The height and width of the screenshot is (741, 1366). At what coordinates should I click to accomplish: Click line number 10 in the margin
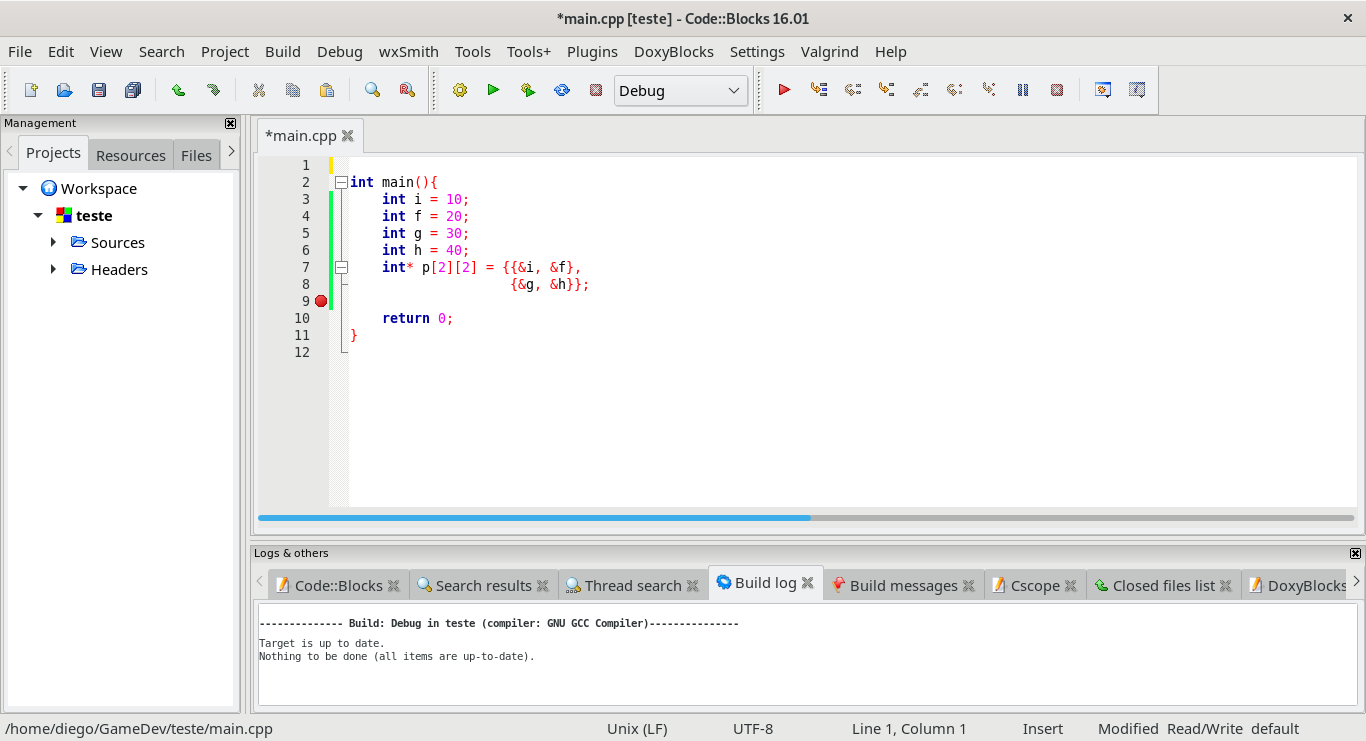302,318
